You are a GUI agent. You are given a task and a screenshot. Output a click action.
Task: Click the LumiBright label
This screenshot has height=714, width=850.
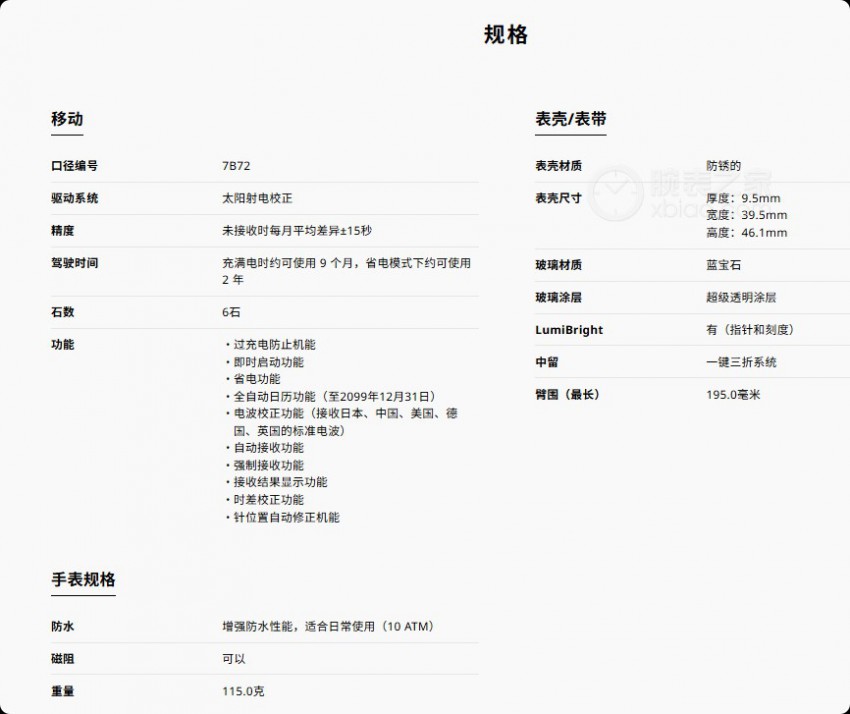(x=569, y=330)
